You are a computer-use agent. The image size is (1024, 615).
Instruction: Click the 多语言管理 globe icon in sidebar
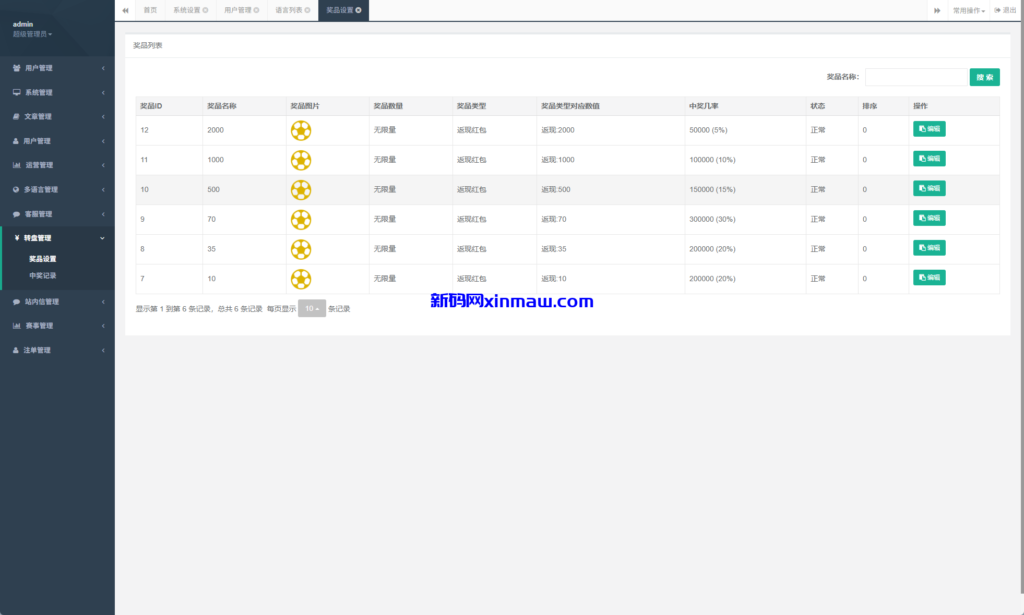[x=16, y=190]
